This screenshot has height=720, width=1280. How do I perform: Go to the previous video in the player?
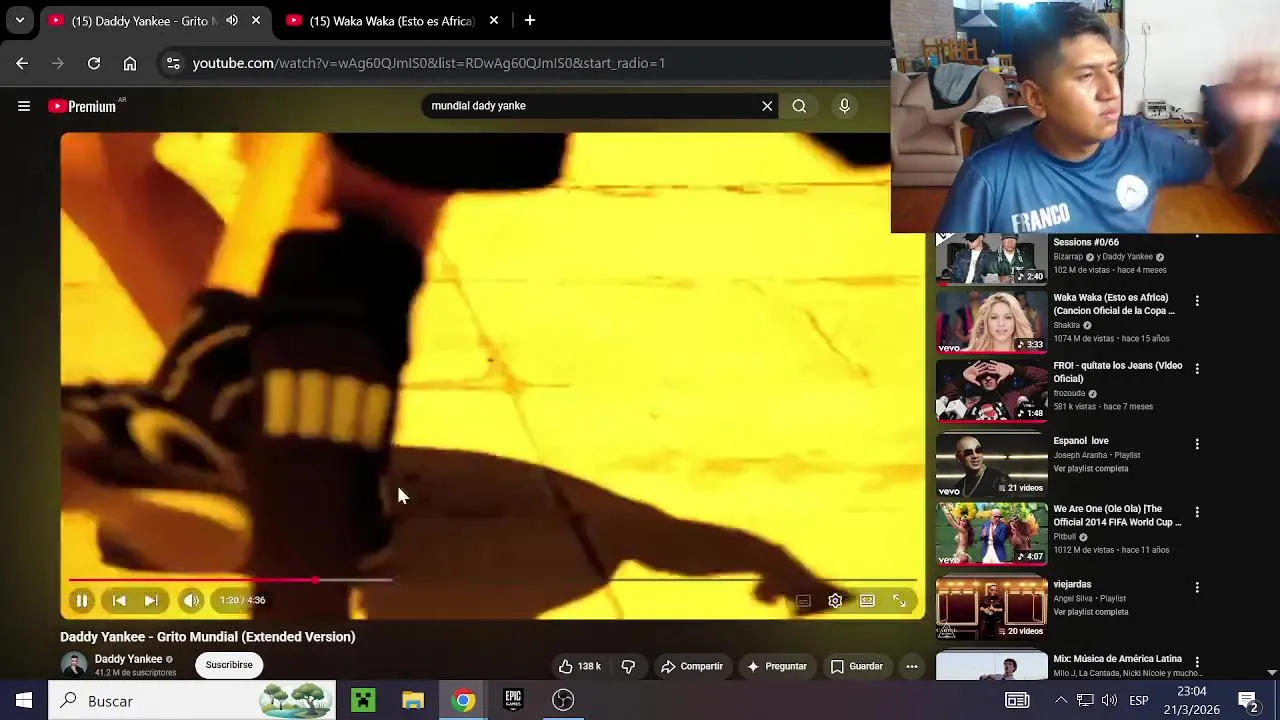(119, 600)
